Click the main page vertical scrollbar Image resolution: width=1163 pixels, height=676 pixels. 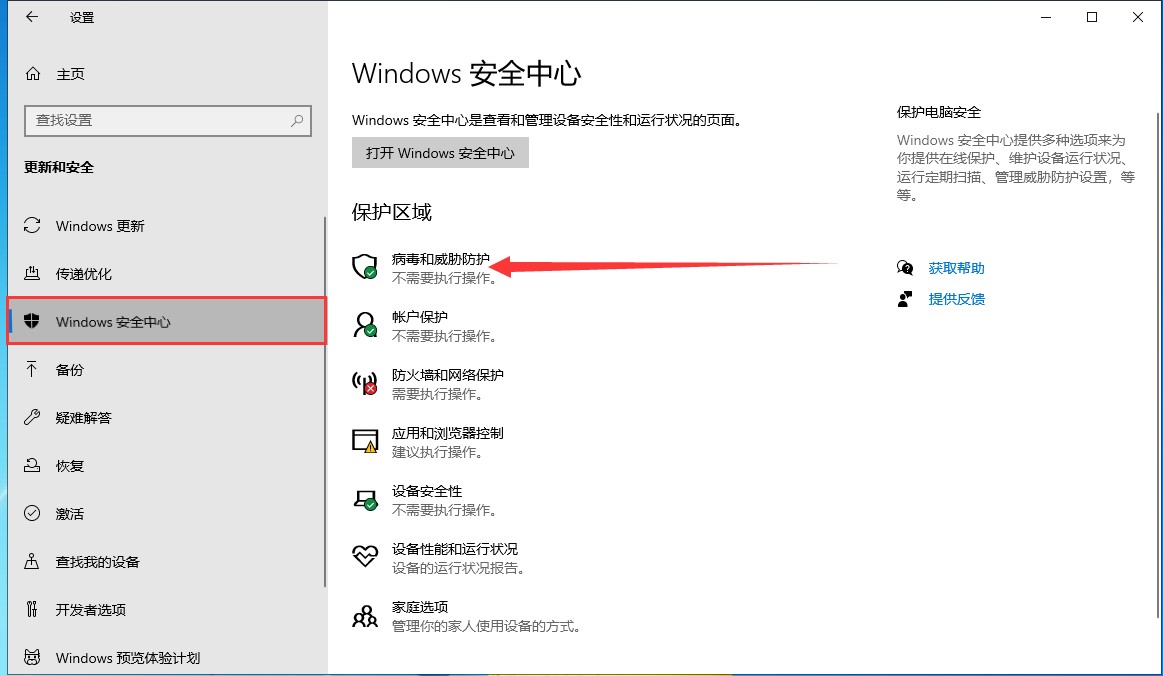pyautogui.click(x=1158, y=365)
